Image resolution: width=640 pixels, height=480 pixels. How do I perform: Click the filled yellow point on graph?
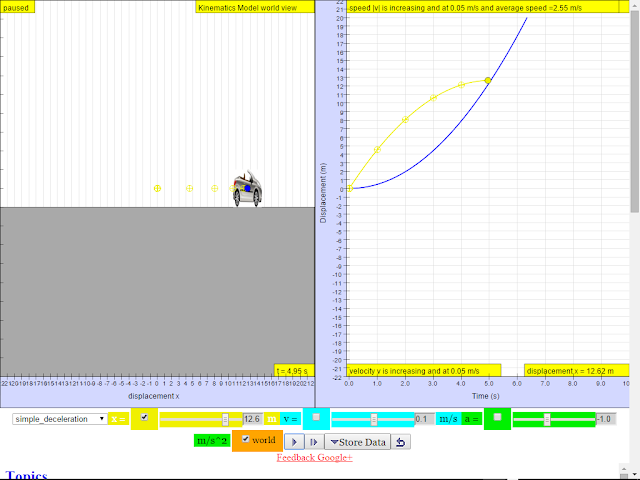tap(488, 80)
